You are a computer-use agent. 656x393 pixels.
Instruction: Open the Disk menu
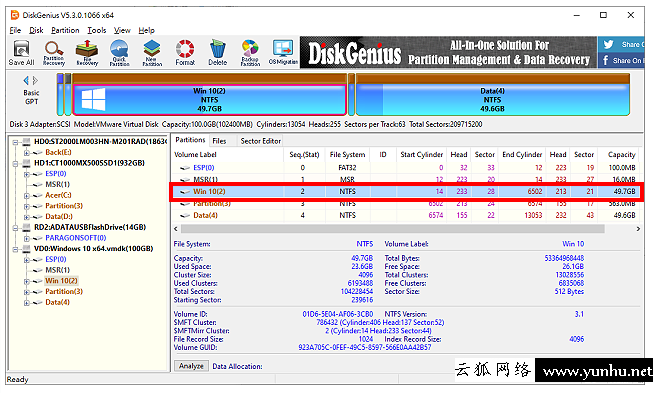[36, 30]
